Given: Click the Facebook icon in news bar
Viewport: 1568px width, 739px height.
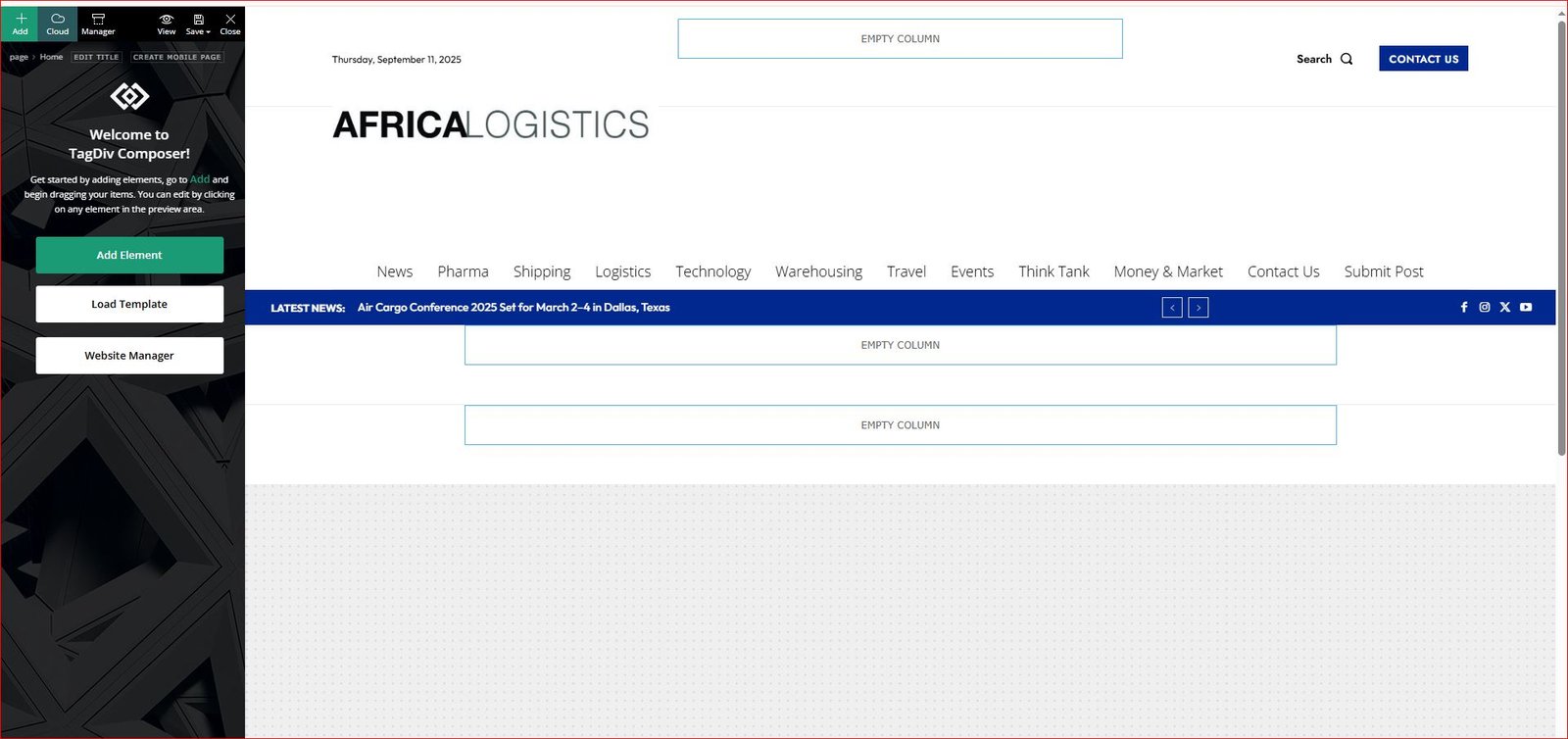Looking at the screenshot, I should [1464, 308].
